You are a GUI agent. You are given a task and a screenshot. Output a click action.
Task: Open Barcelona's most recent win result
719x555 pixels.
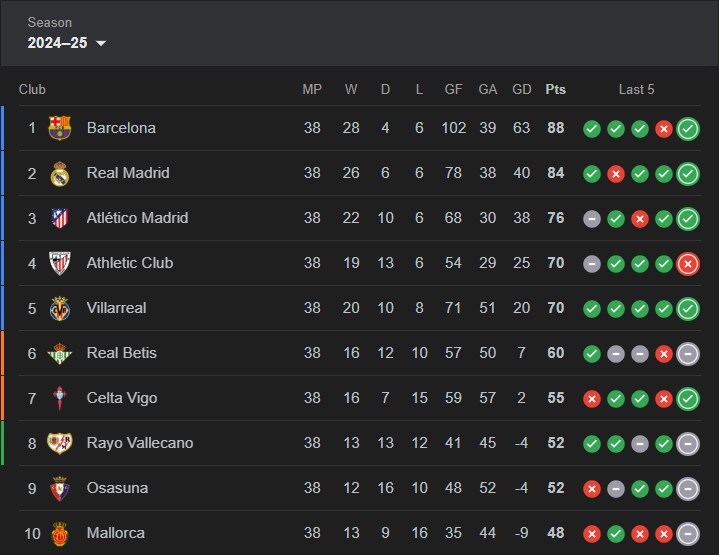688,129
